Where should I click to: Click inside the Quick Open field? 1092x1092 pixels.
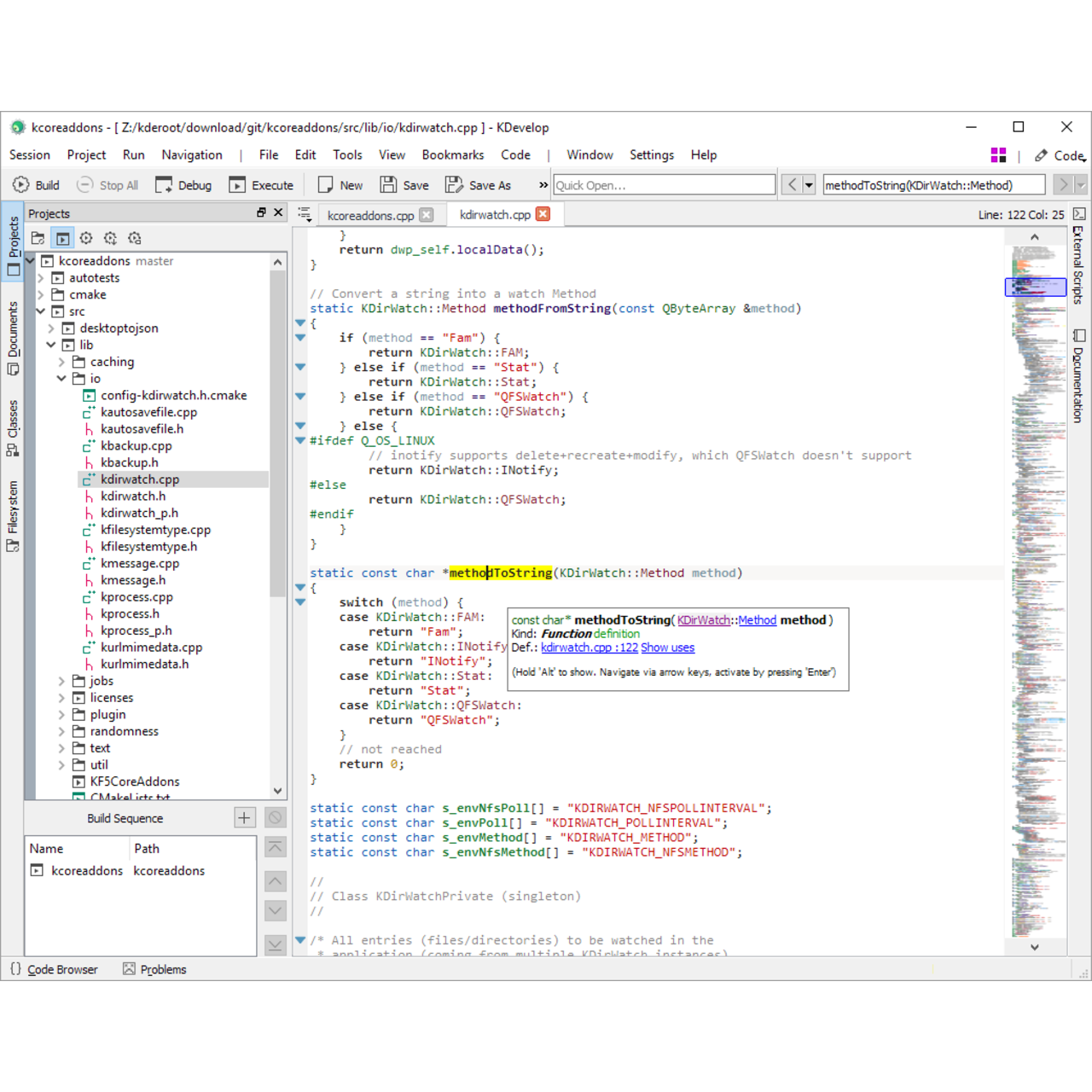point(664,184)
